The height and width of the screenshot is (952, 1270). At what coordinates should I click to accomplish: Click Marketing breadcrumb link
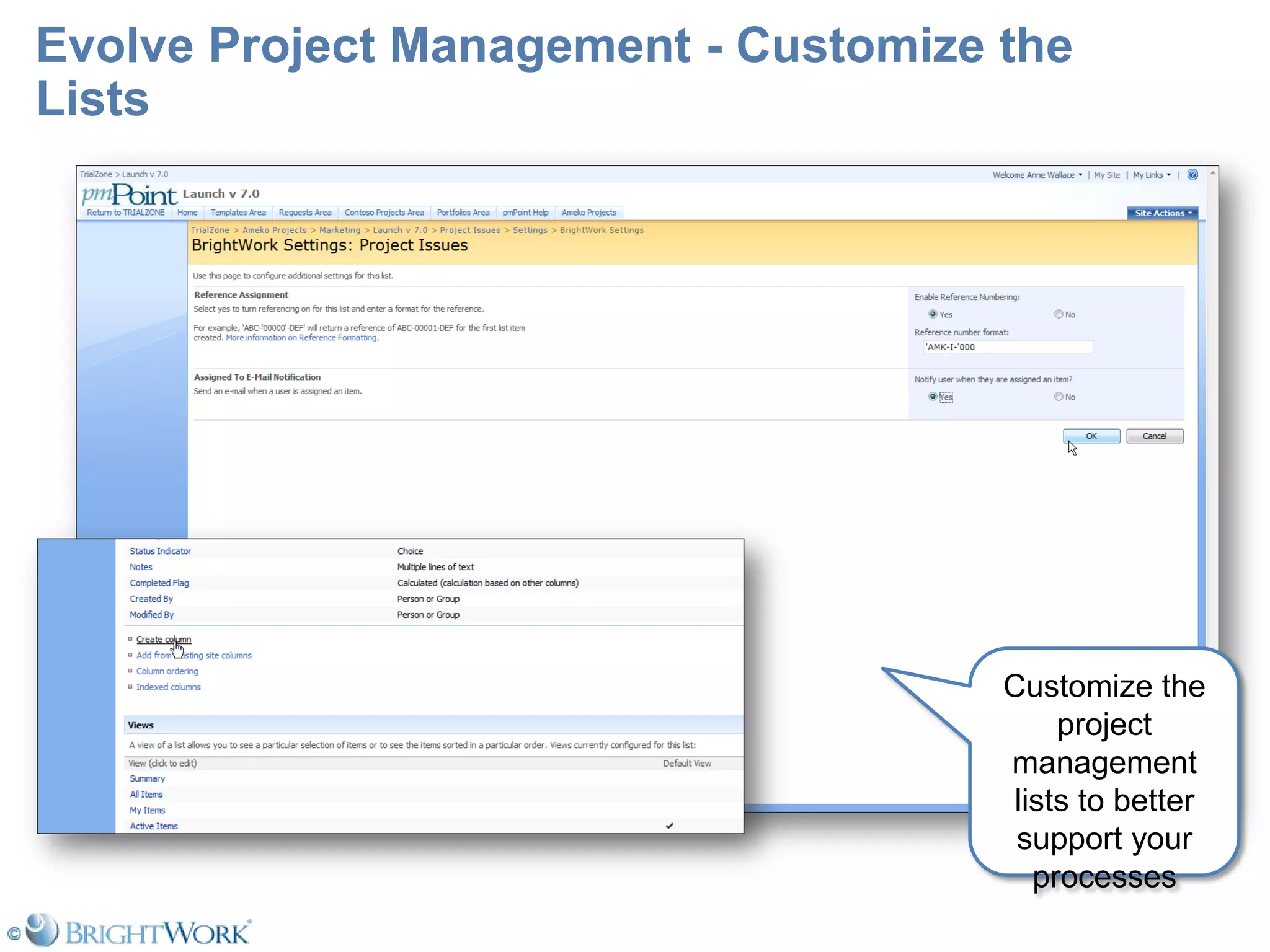coord(340,230)
